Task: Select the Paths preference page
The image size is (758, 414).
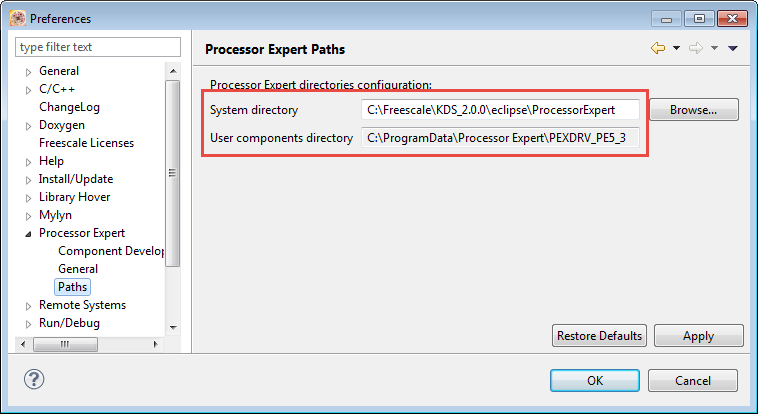Action: (x=72, y=287)
